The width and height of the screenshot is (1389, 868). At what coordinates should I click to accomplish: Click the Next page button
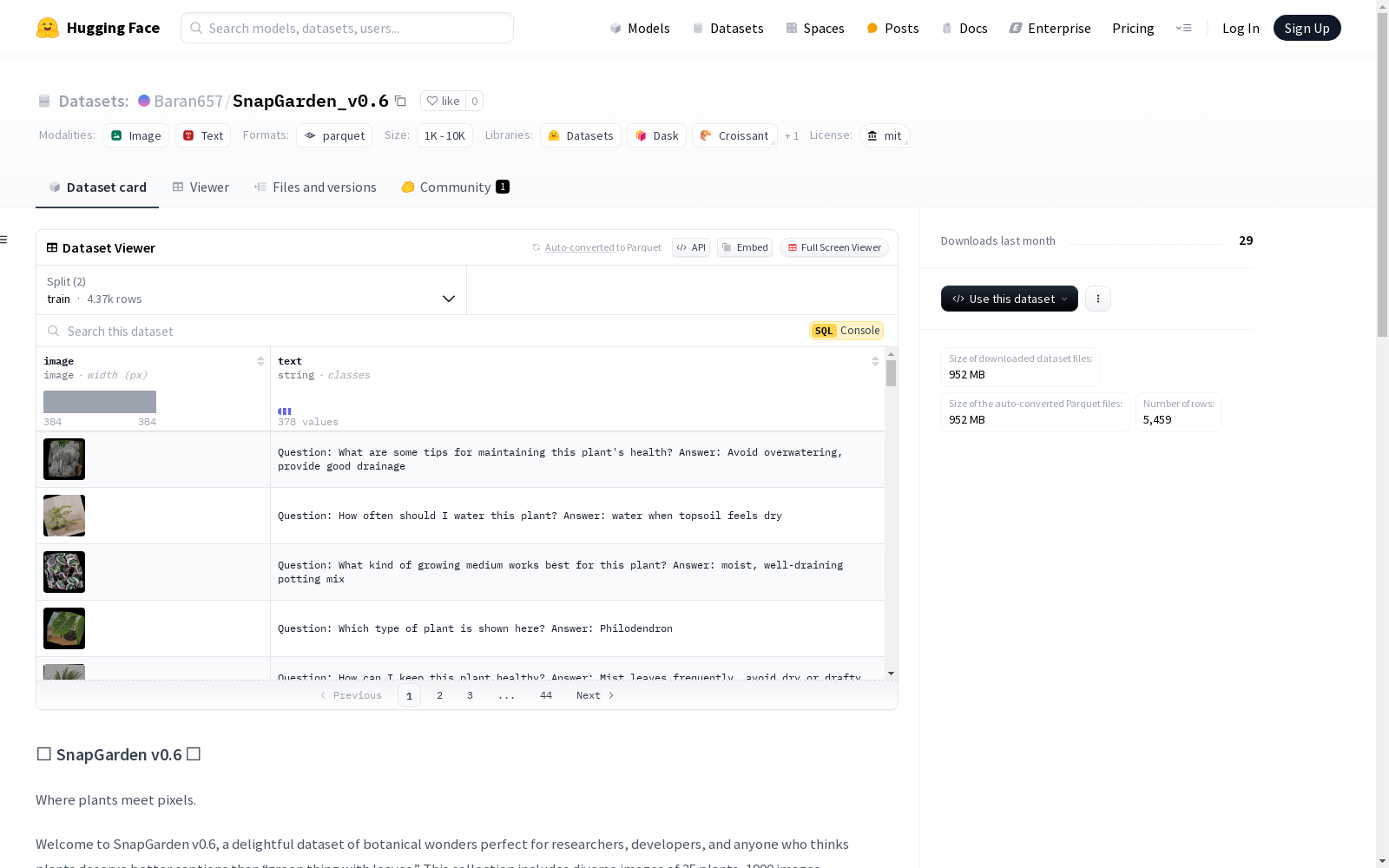click(x=596, y=695)
